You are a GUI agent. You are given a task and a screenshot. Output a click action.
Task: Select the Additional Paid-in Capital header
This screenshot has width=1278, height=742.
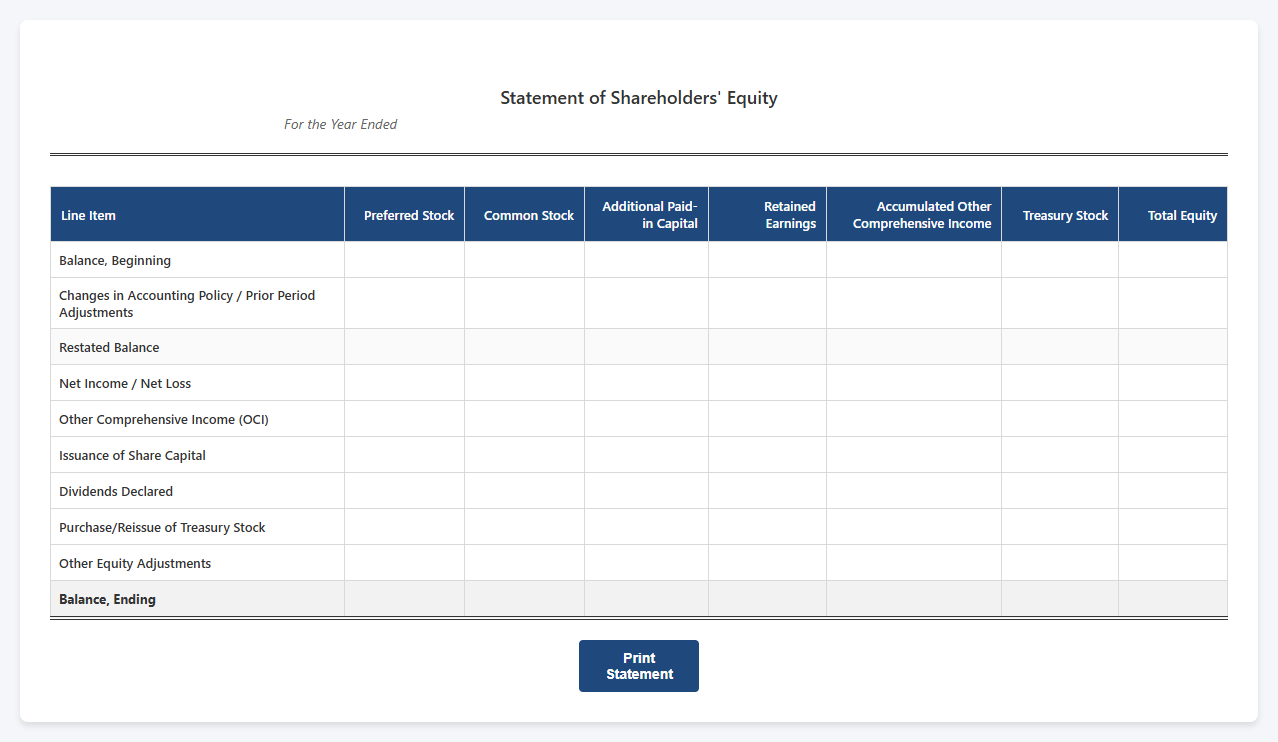647,215
